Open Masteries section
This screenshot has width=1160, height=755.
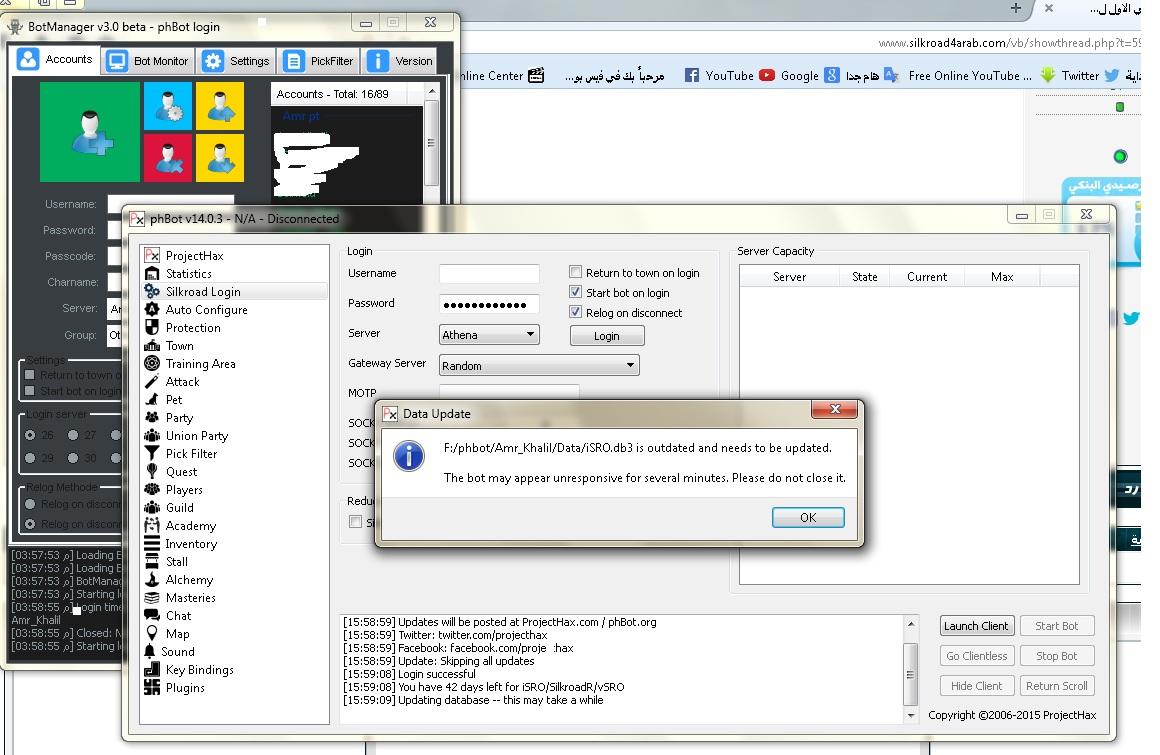tap(190, 597)
